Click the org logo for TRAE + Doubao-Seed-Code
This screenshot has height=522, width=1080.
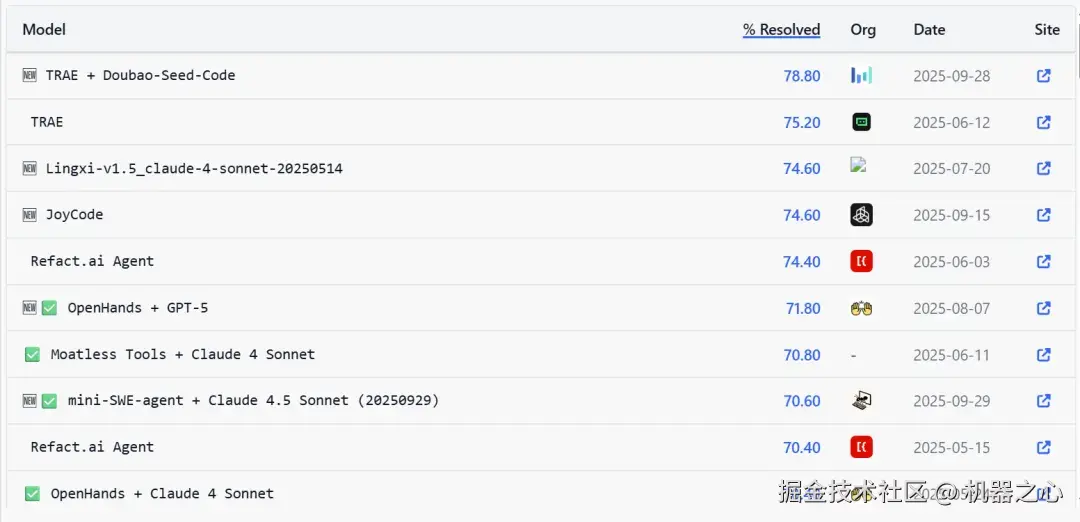862,75
